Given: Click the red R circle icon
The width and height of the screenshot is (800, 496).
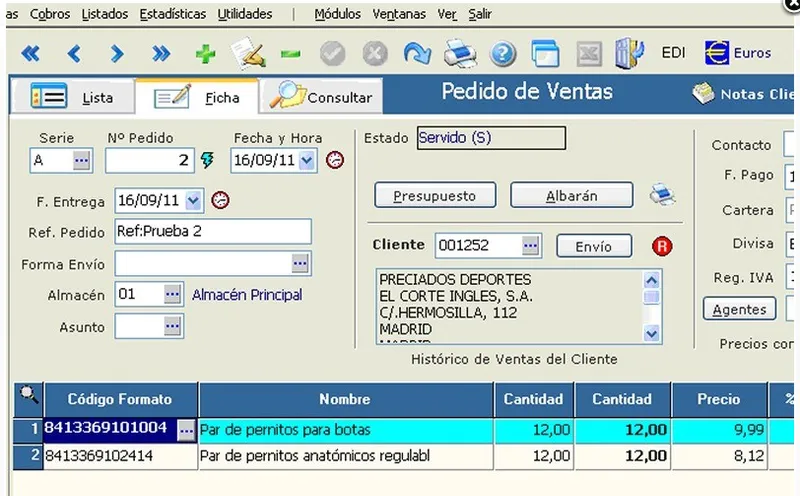Looking at the screenshot, I should coord(662,246).
